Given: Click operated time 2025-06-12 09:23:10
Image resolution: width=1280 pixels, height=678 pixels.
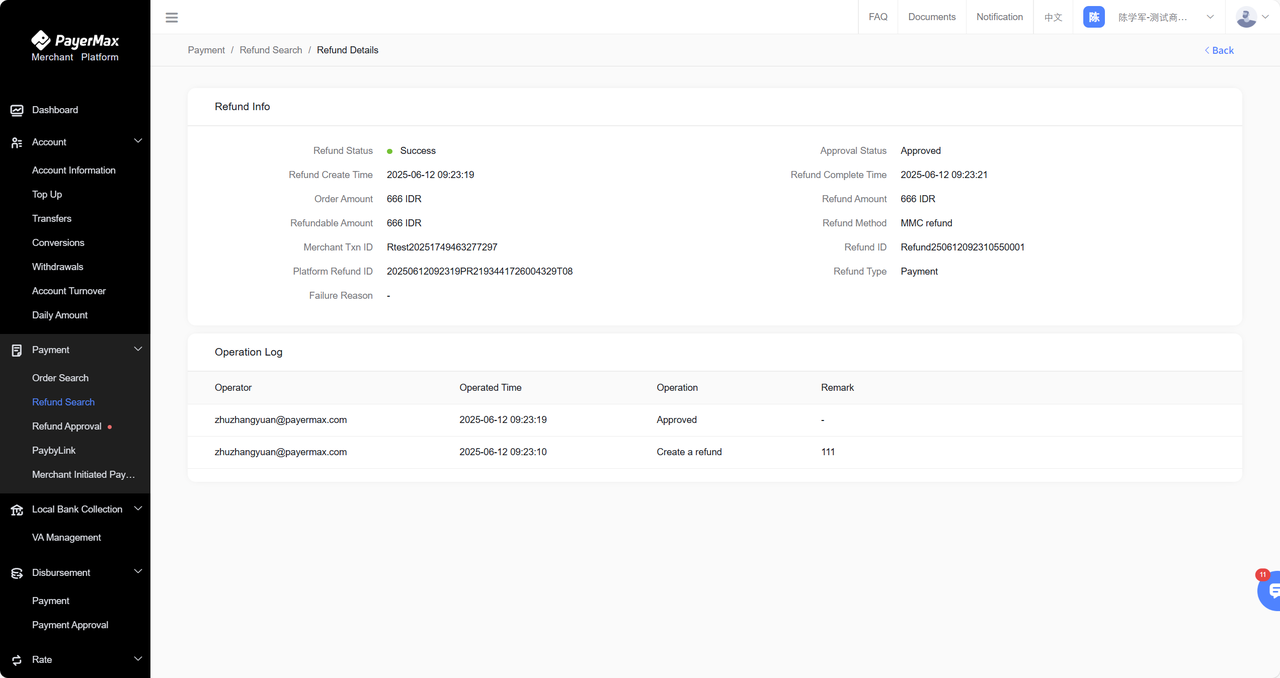Looking at the screenshot, I should (x=503, y=452).
